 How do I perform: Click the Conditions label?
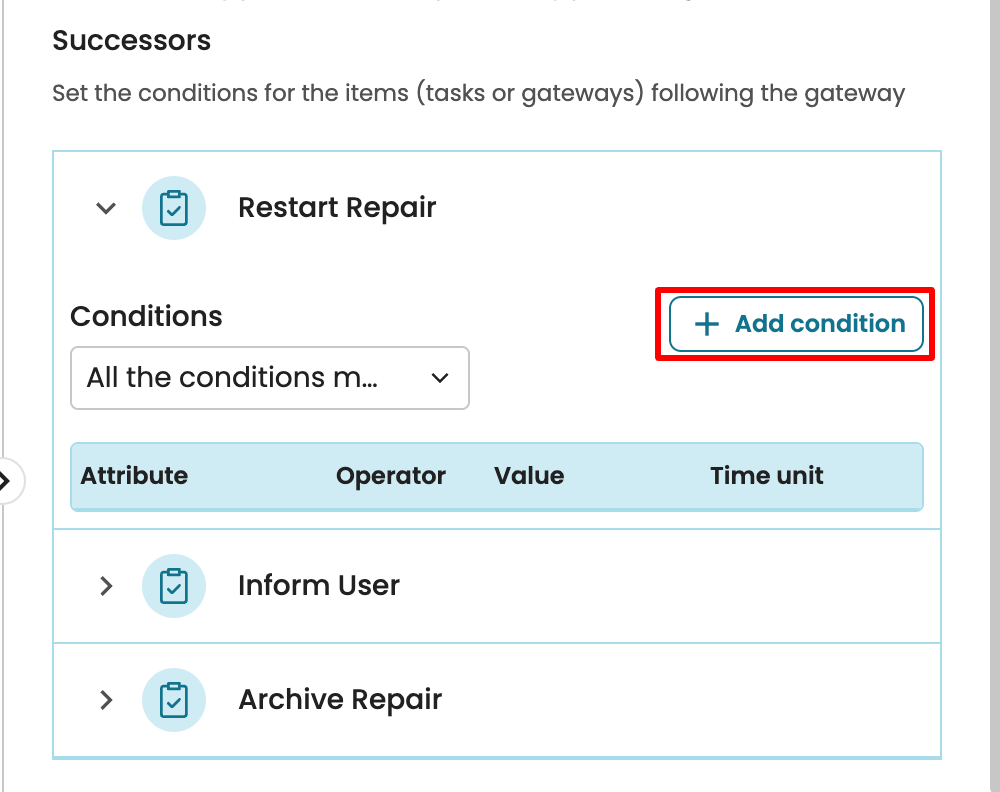pyautogui.click(x=146, y=317)
